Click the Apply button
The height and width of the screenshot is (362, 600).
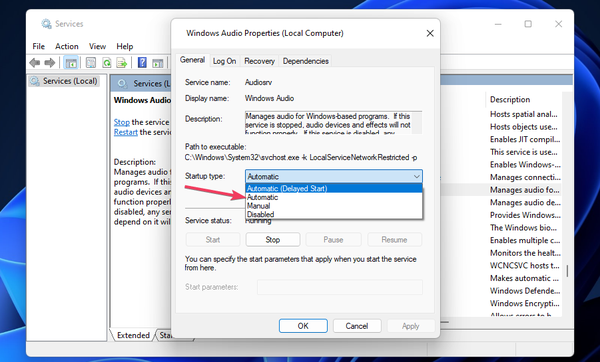[411, 326]
